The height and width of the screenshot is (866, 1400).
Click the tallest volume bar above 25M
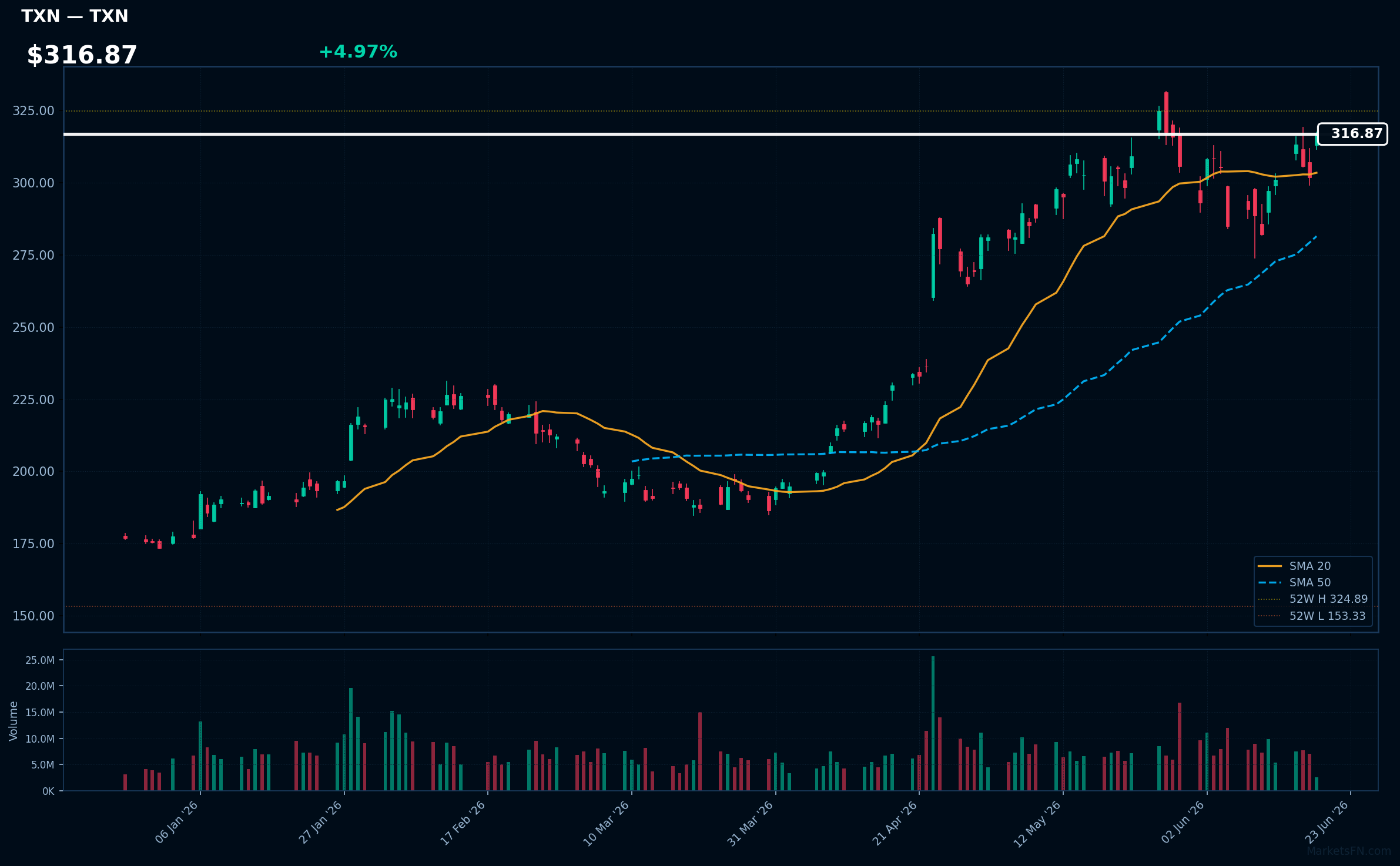click(933, 724)
